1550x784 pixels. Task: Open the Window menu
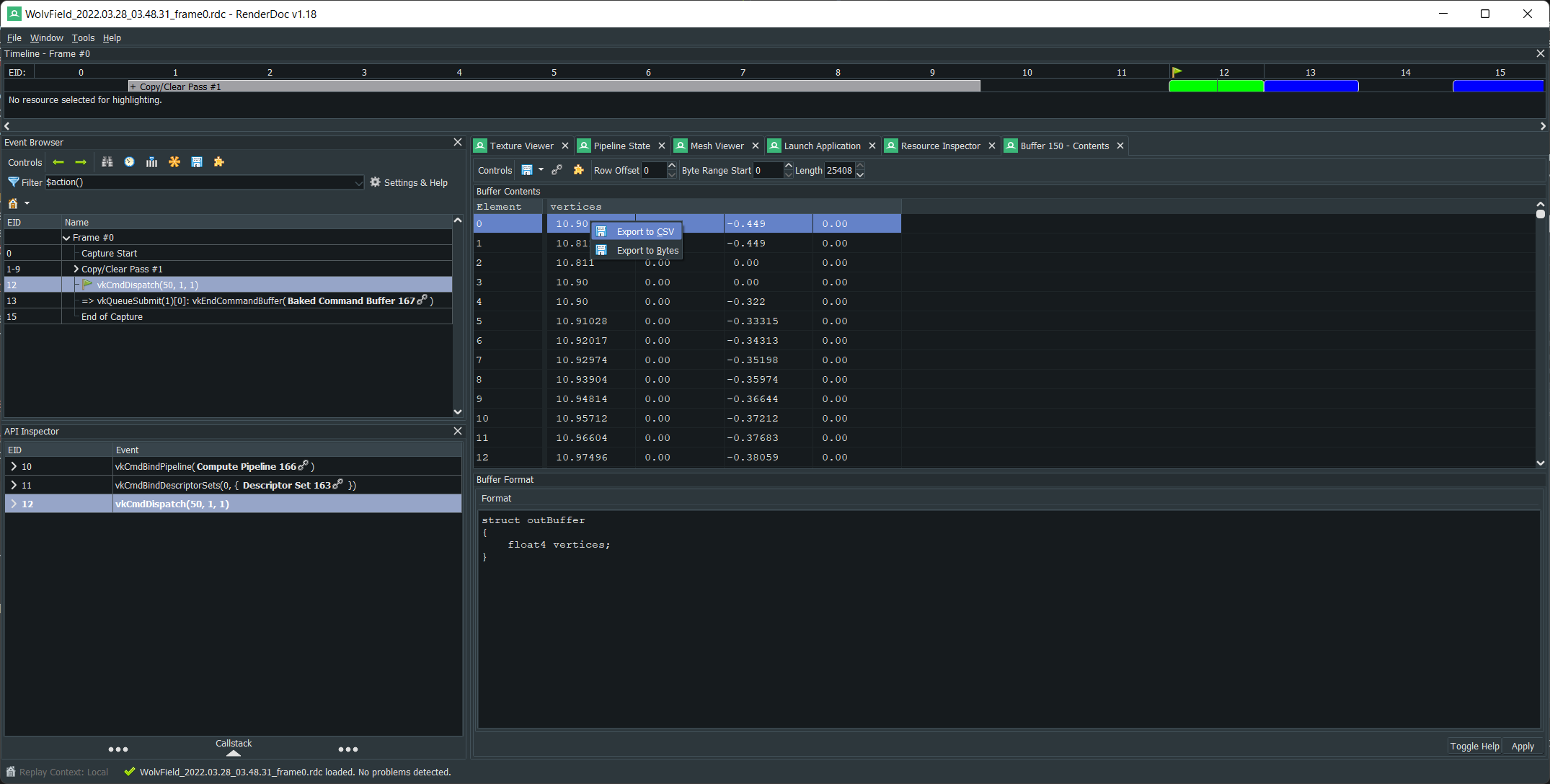[x=47, y=37]
